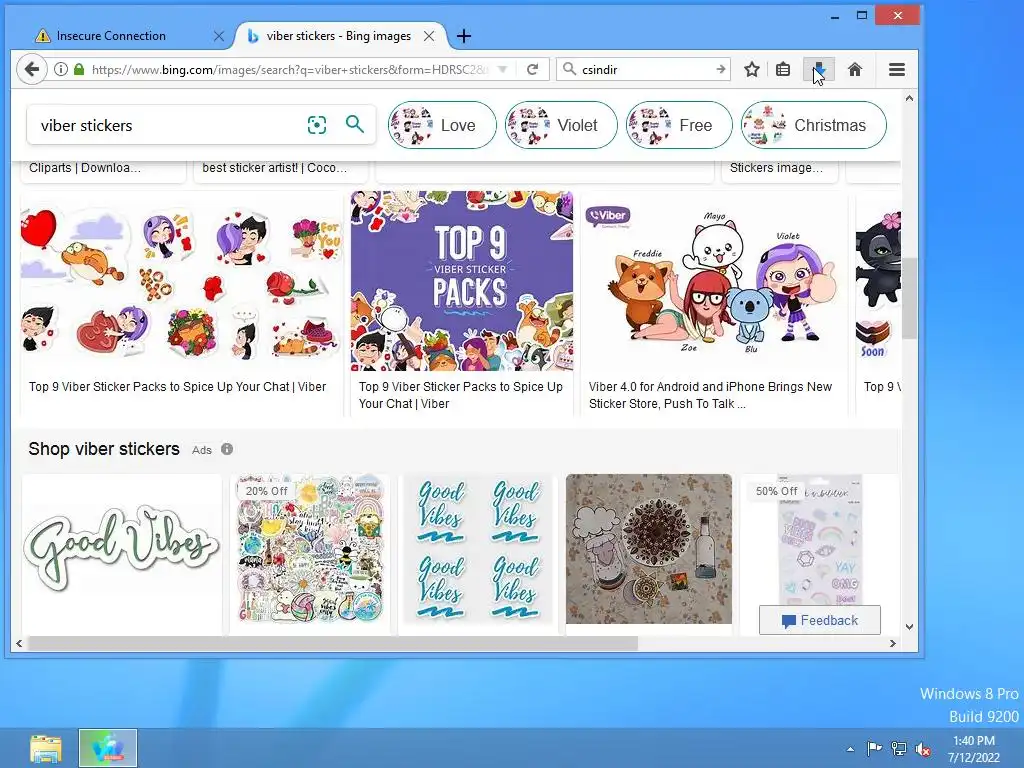Close the Insecure Connection tab
Image resolution: width=1024 pixels, height=768 pixels.
[x=219, y=36]
